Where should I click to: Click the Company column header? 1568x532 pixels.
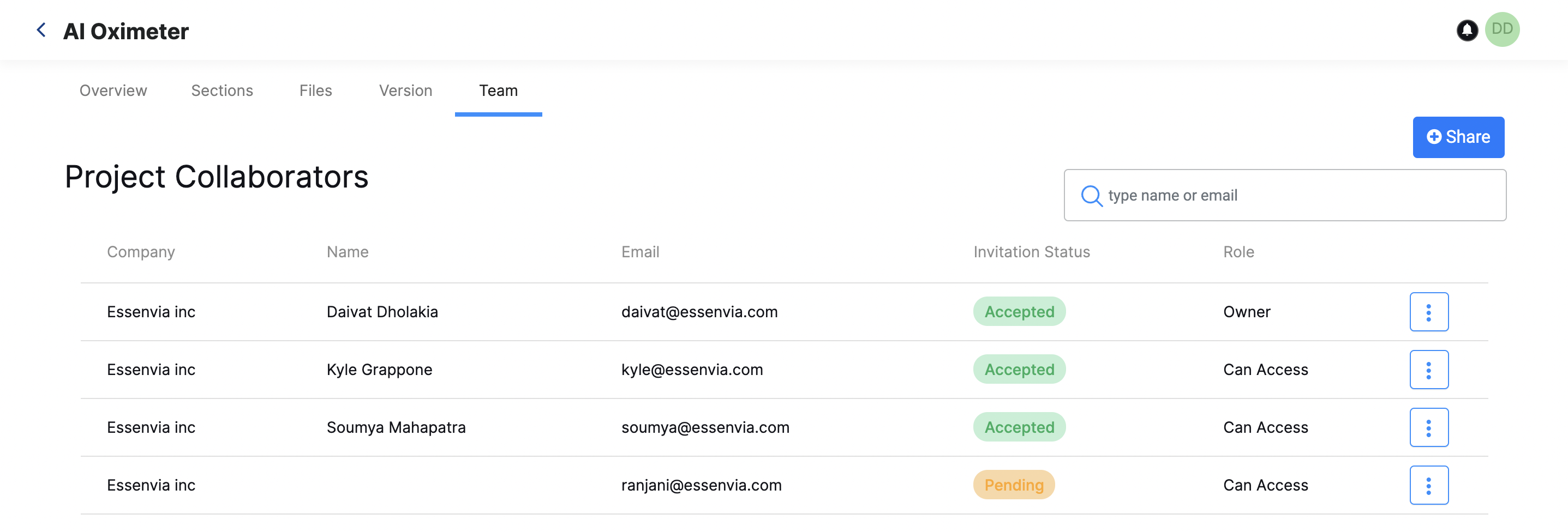pos(141,252)
